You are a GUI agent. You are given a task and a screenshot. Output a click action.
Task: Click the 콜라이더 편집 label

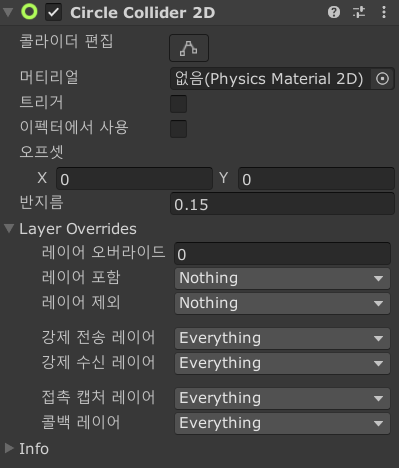tap(67, 41)
